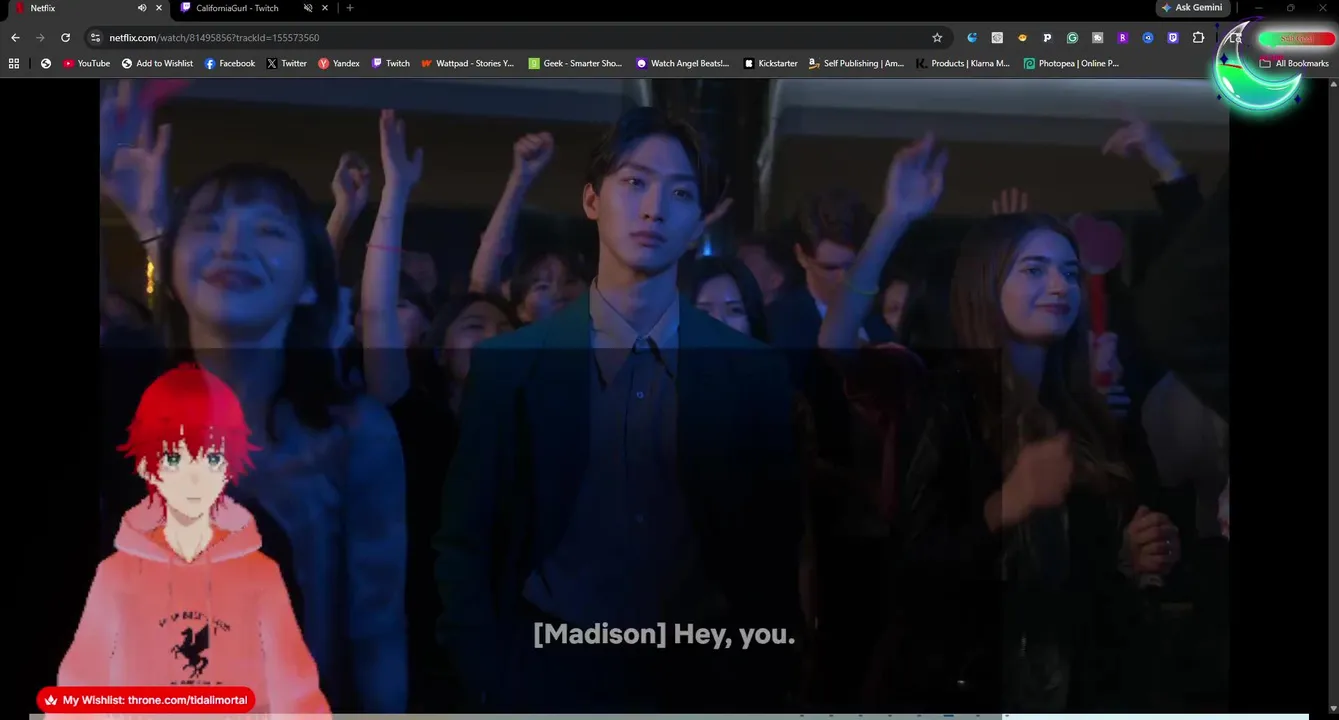1339x720 pixels.
Task: Open the YouTube bookmark
Action: [x=87, y=63]
